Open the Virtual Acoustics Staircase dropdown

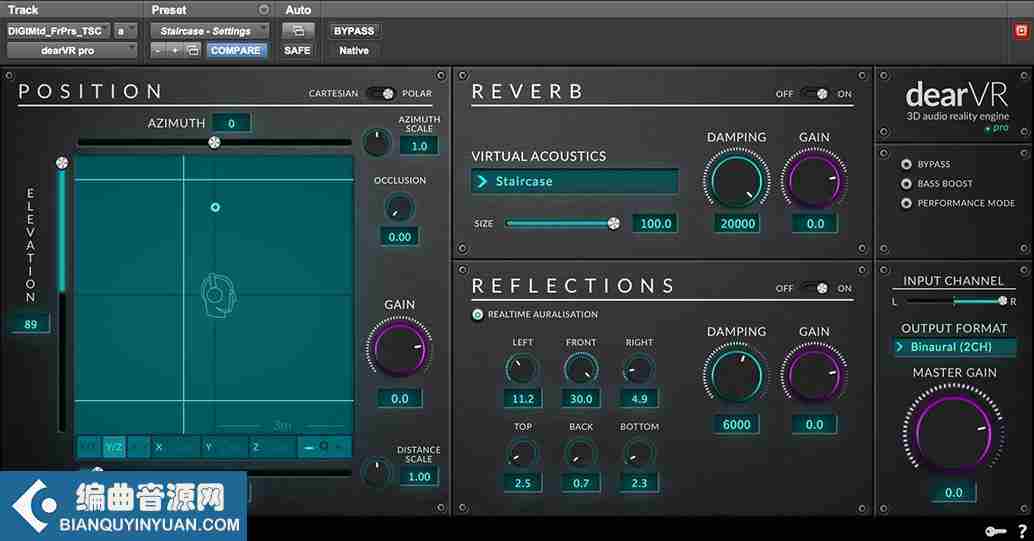click(575, 181)
